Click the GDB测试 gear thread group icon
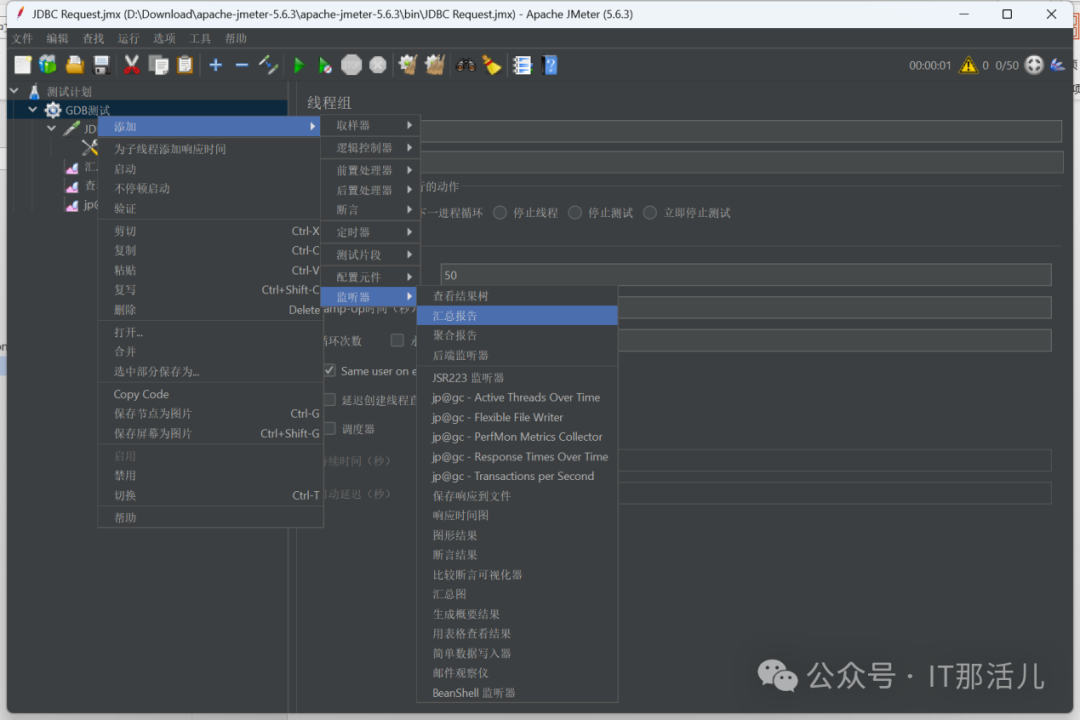 point(52,110)
